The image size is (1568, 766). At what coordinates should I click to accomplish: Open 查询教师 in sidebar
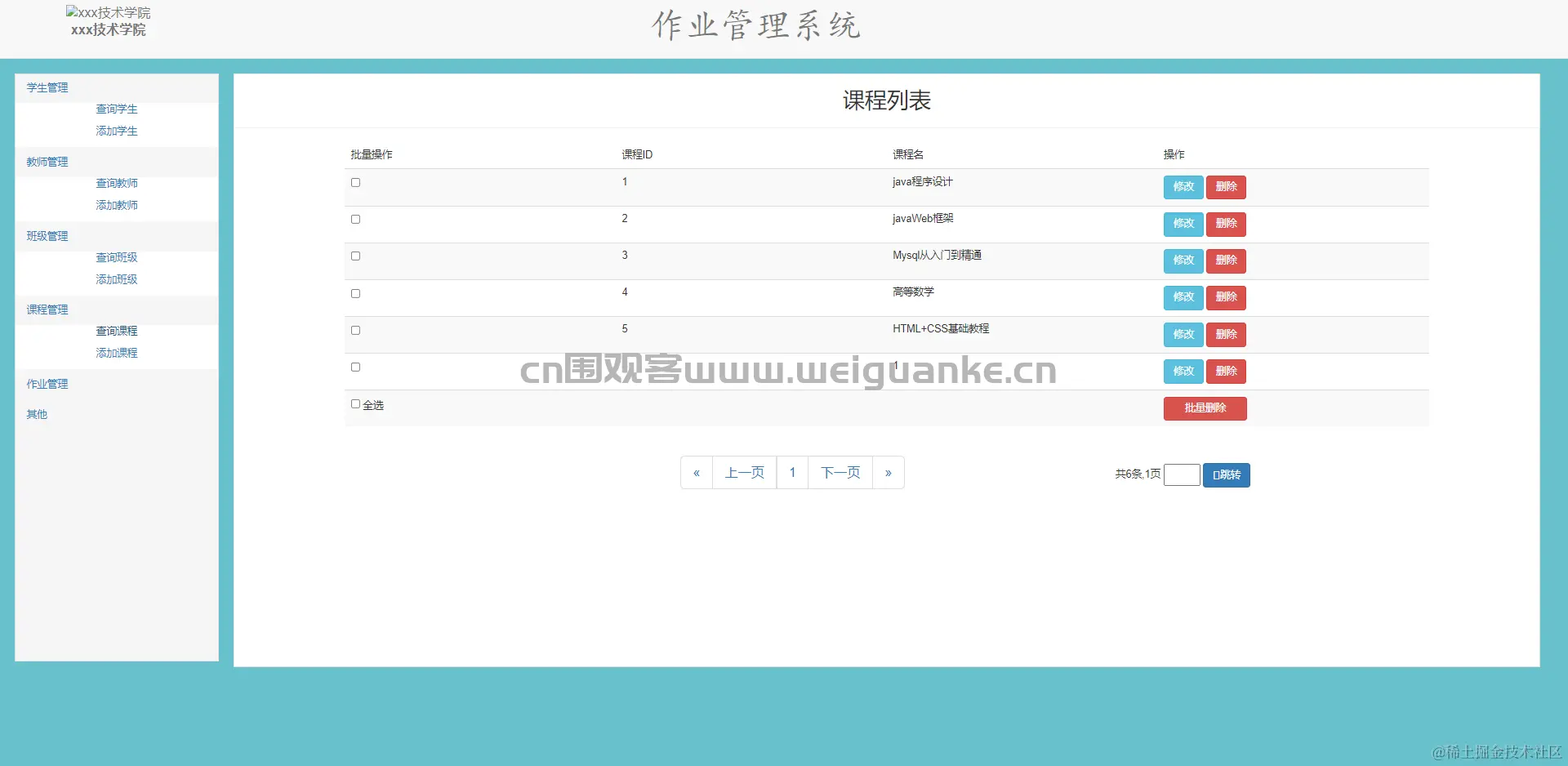(117, 184)
